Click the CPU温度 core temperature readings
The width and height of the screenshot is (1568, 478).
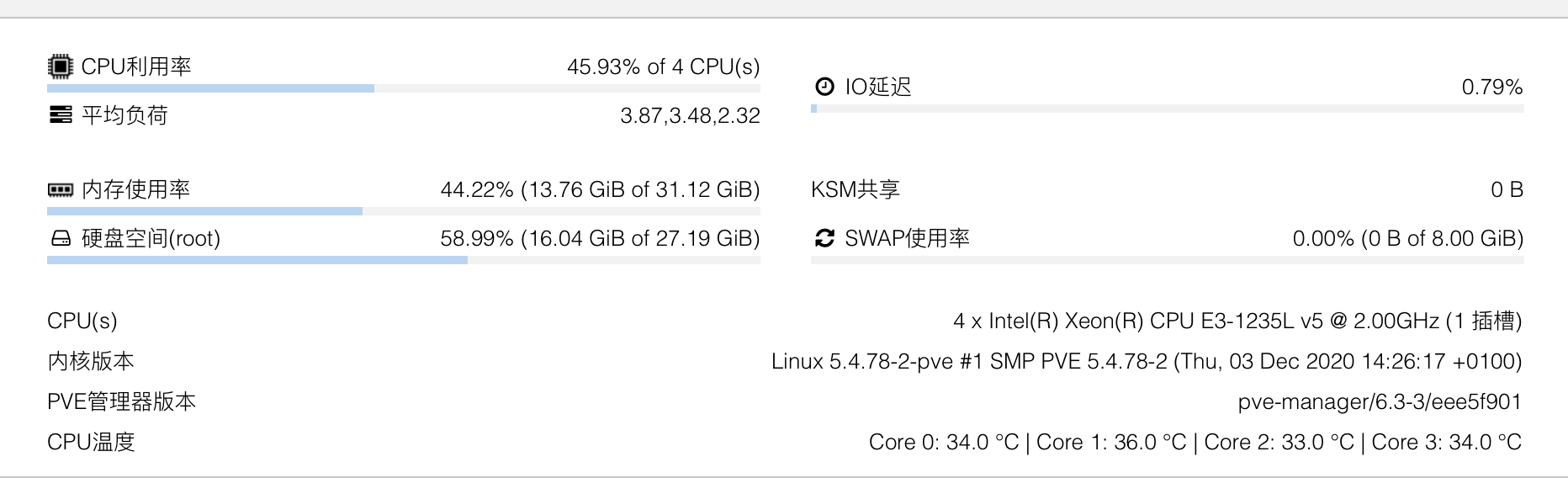coord(1195,443)
